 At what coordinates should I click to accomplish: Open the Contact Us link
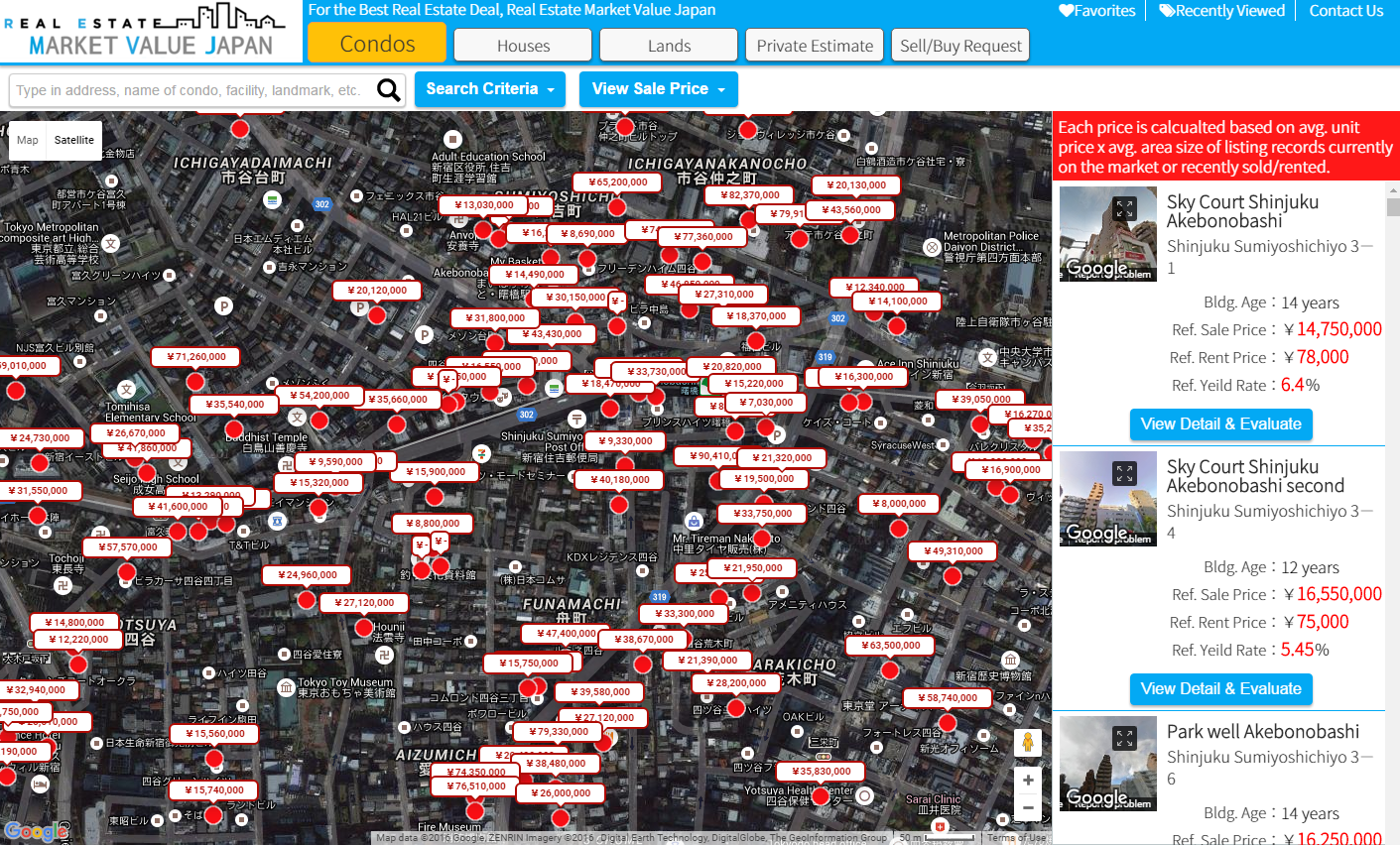point(1345,11)
